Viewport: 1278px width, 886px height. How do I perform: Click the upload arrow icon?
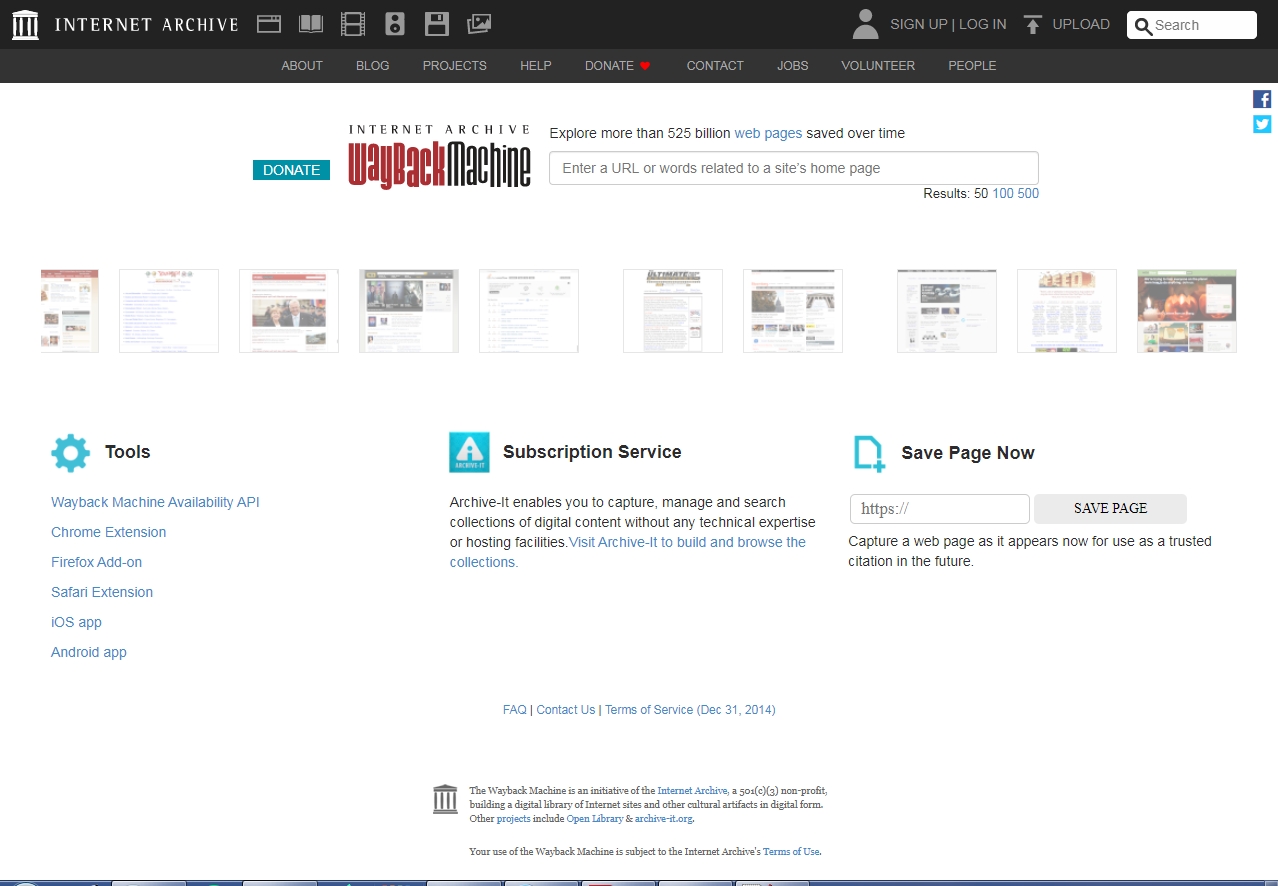pyautogui.click(x=1033, y=25)
